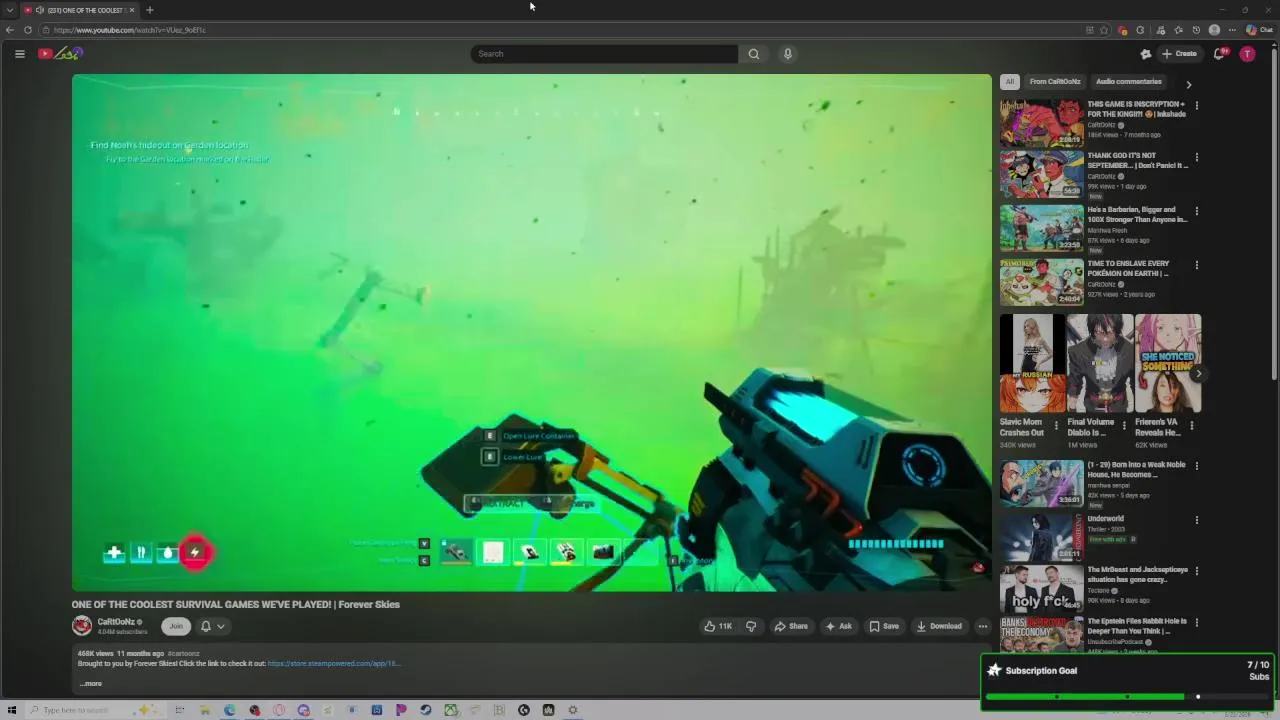Open options for the Born Into a Weak Noble video
The image size is (1280, 720).
click(x=1197, y=466)
